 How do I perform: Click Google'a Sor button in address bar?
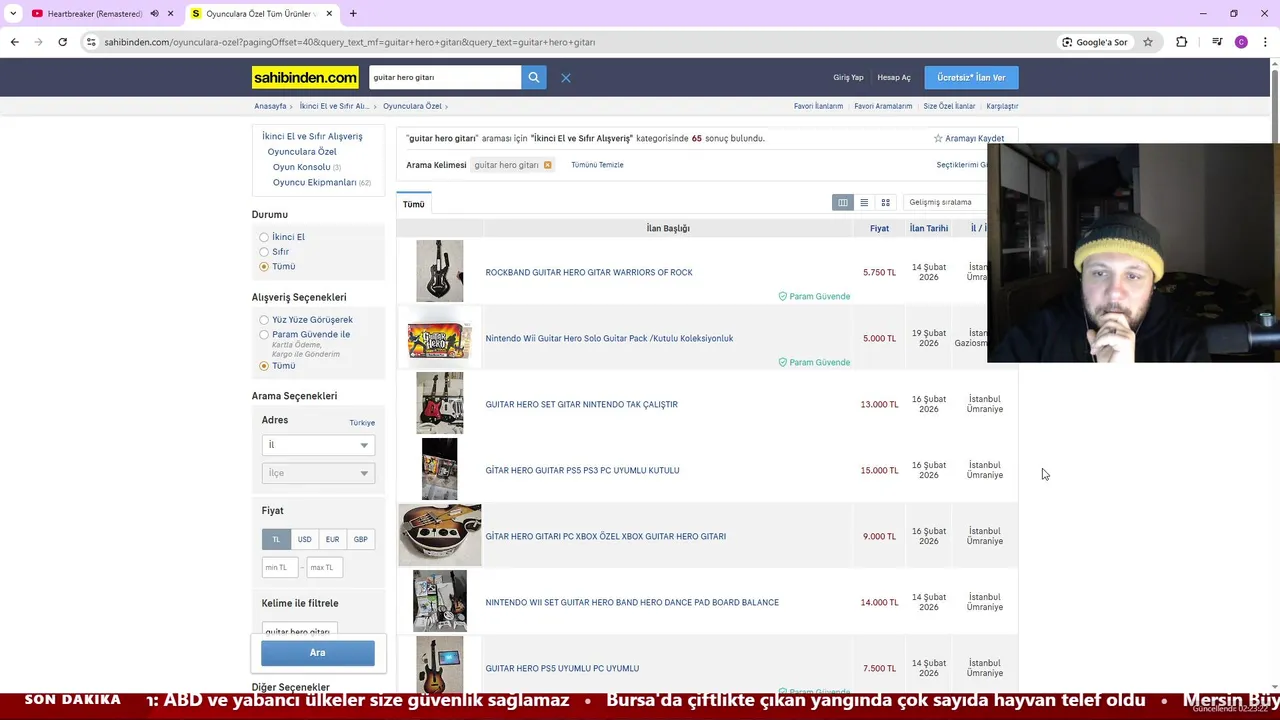coord(1096,42)
